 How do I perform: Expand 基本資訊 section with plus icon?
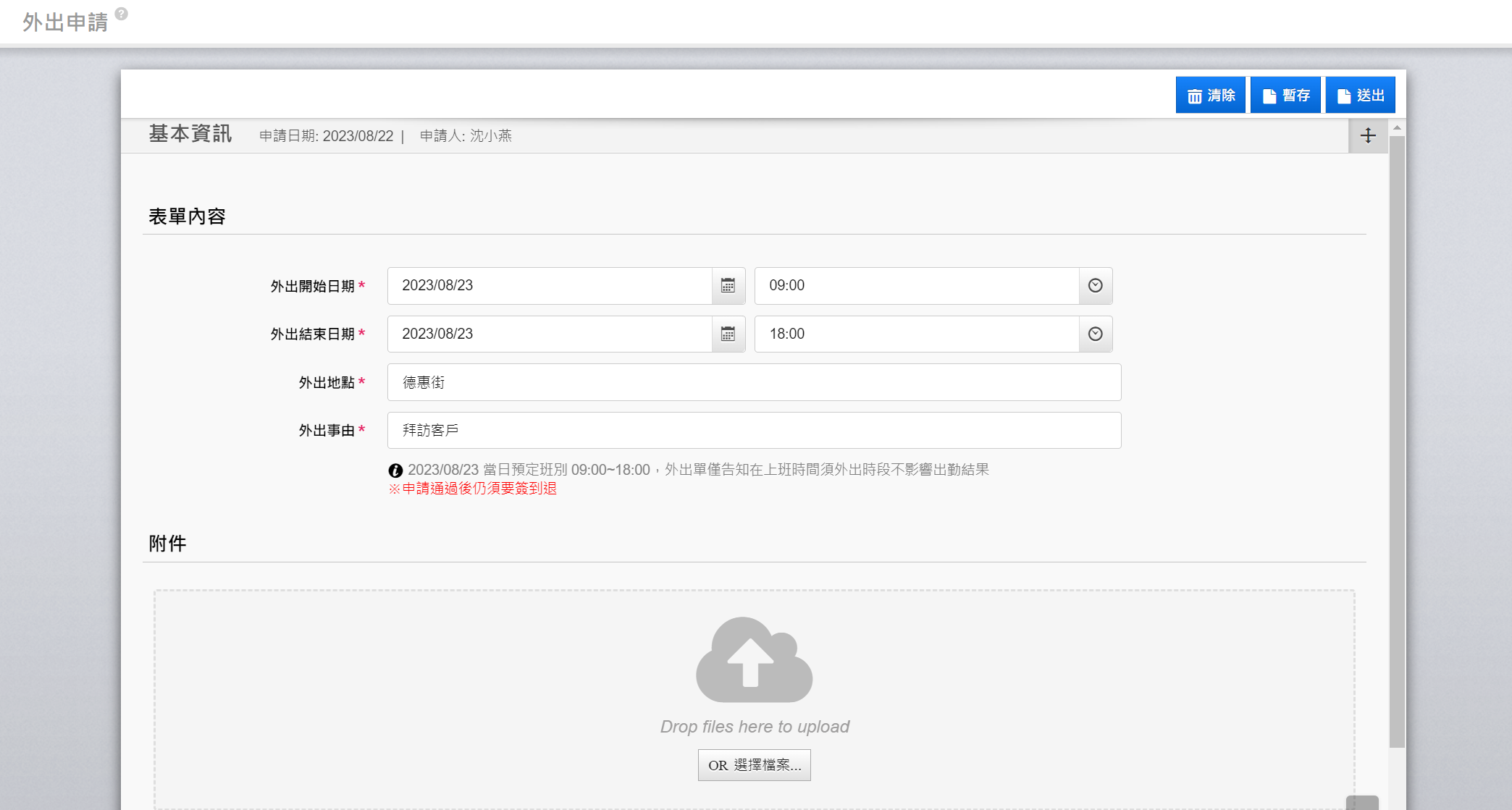click(1368, 135)
